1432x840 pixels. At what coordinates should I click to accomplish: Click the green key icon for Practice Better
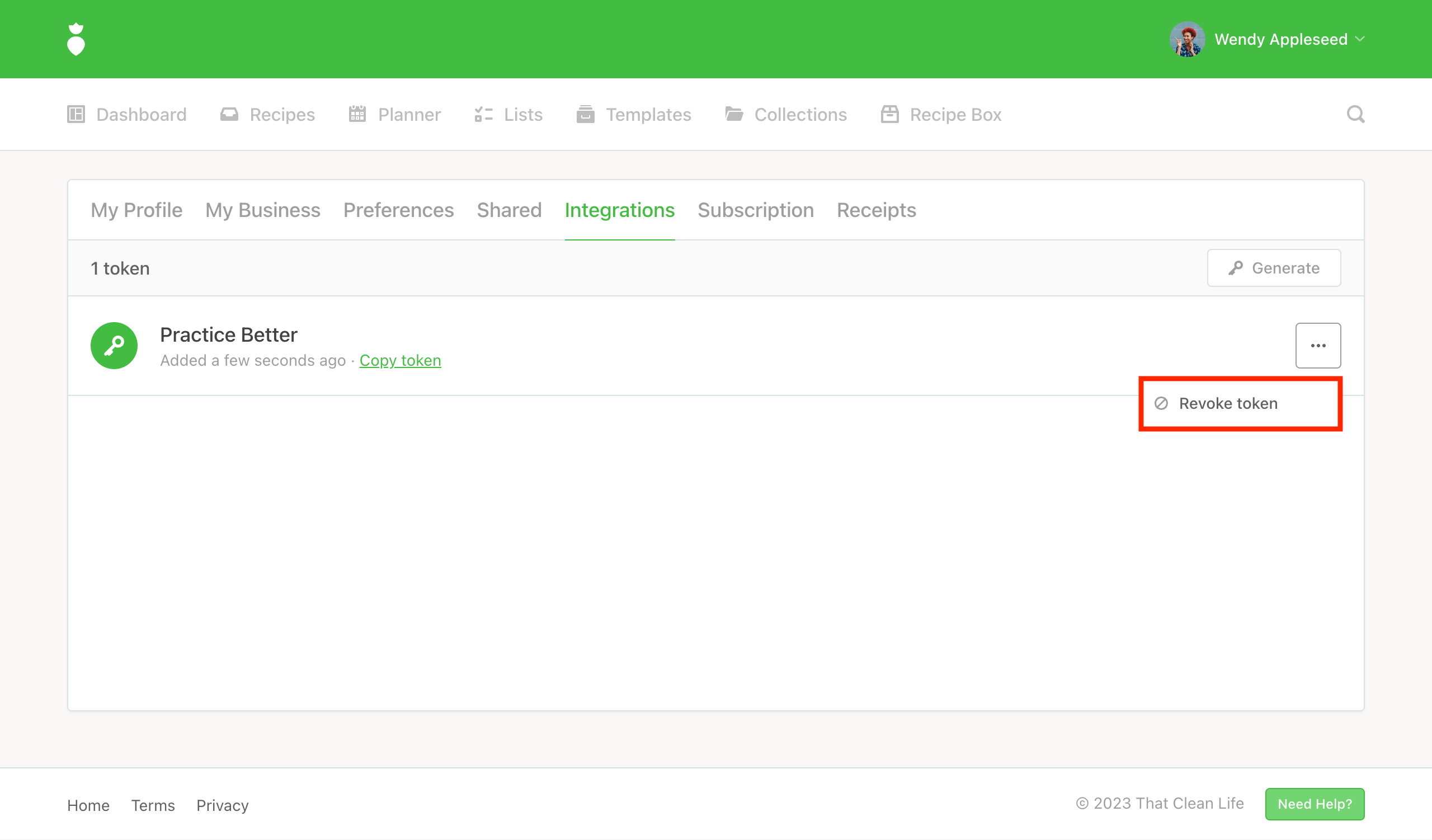tap(114, 345)
